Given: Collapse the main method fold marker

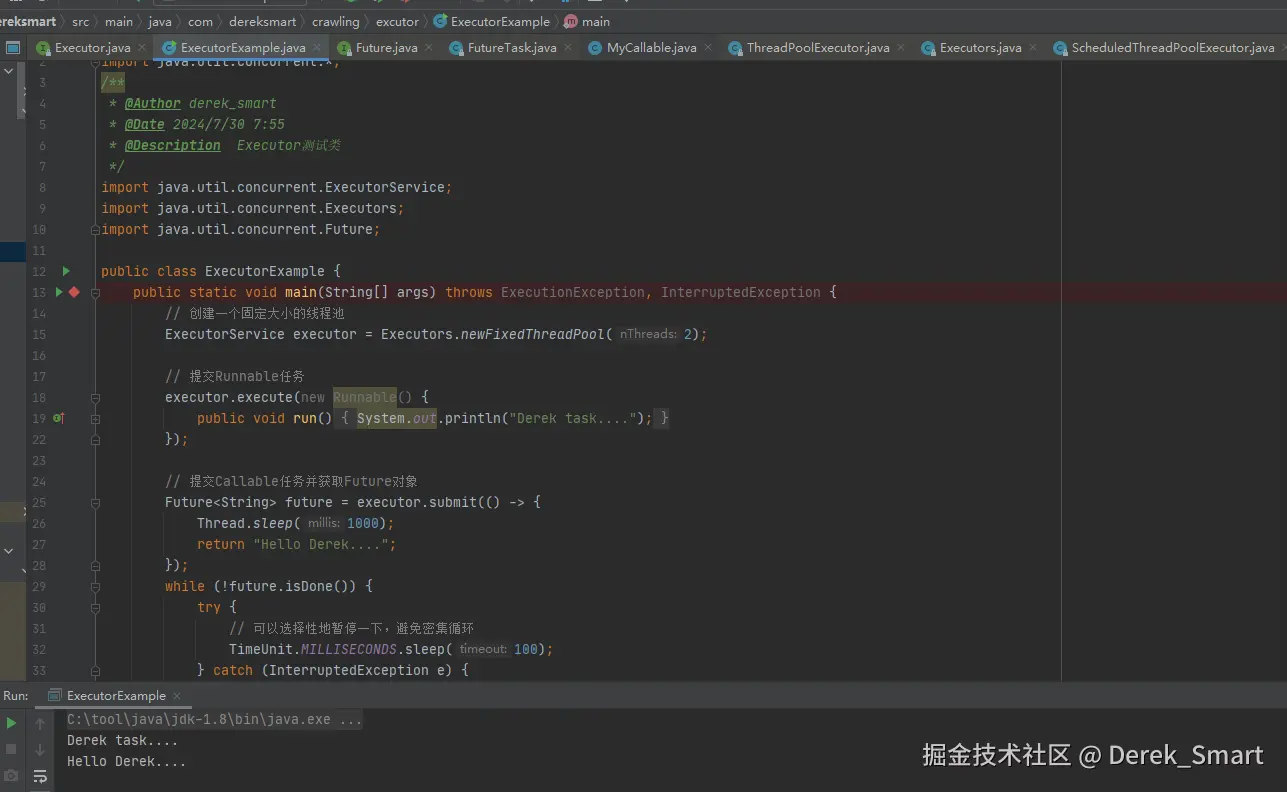Looking at the screenshot, I should coord(95,292).
